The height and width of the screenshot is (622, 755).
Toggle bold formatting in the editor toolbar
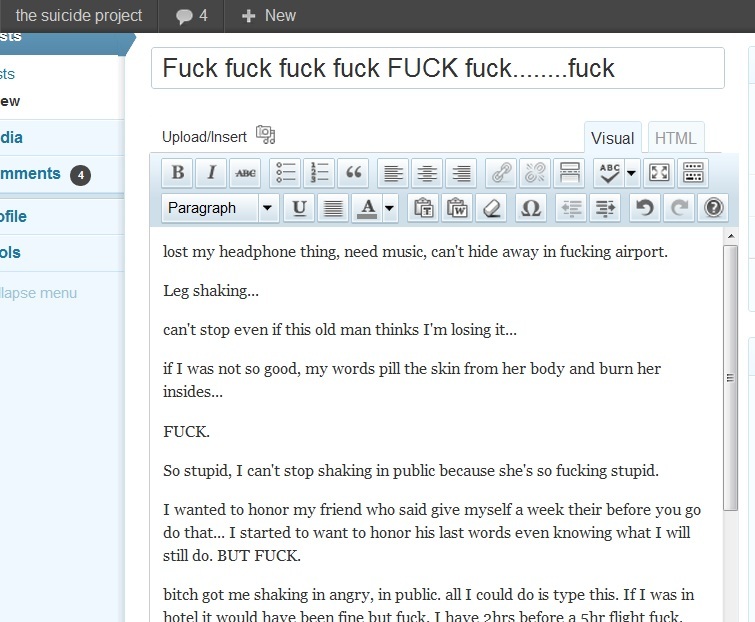[x=178, y=172]
